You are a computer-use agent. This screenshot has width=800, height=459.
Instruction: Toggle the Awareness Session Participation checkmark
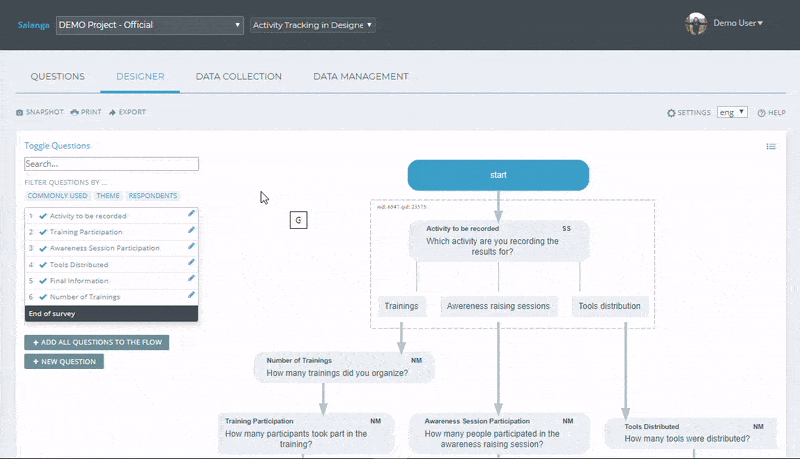pos(43,248)
